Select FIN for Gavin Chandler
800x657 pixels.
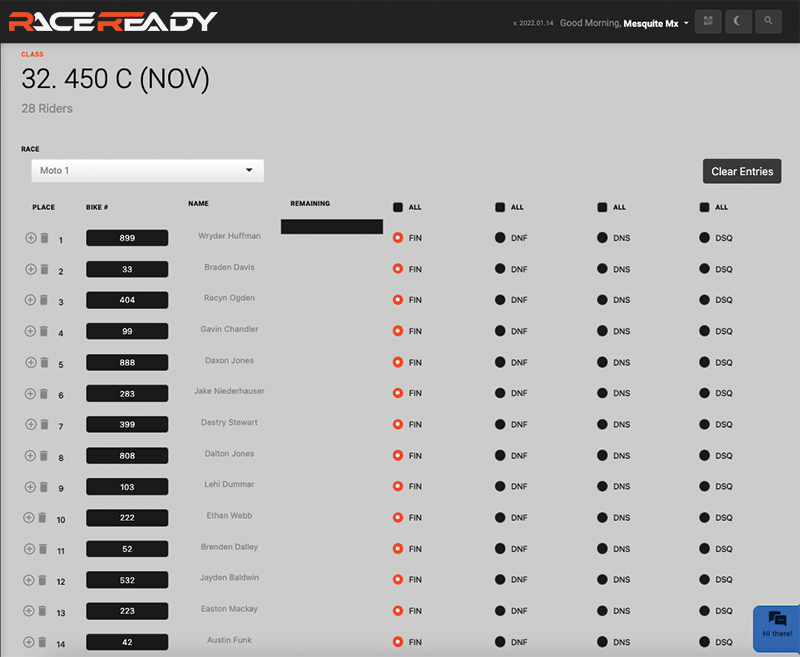(398, 331)
